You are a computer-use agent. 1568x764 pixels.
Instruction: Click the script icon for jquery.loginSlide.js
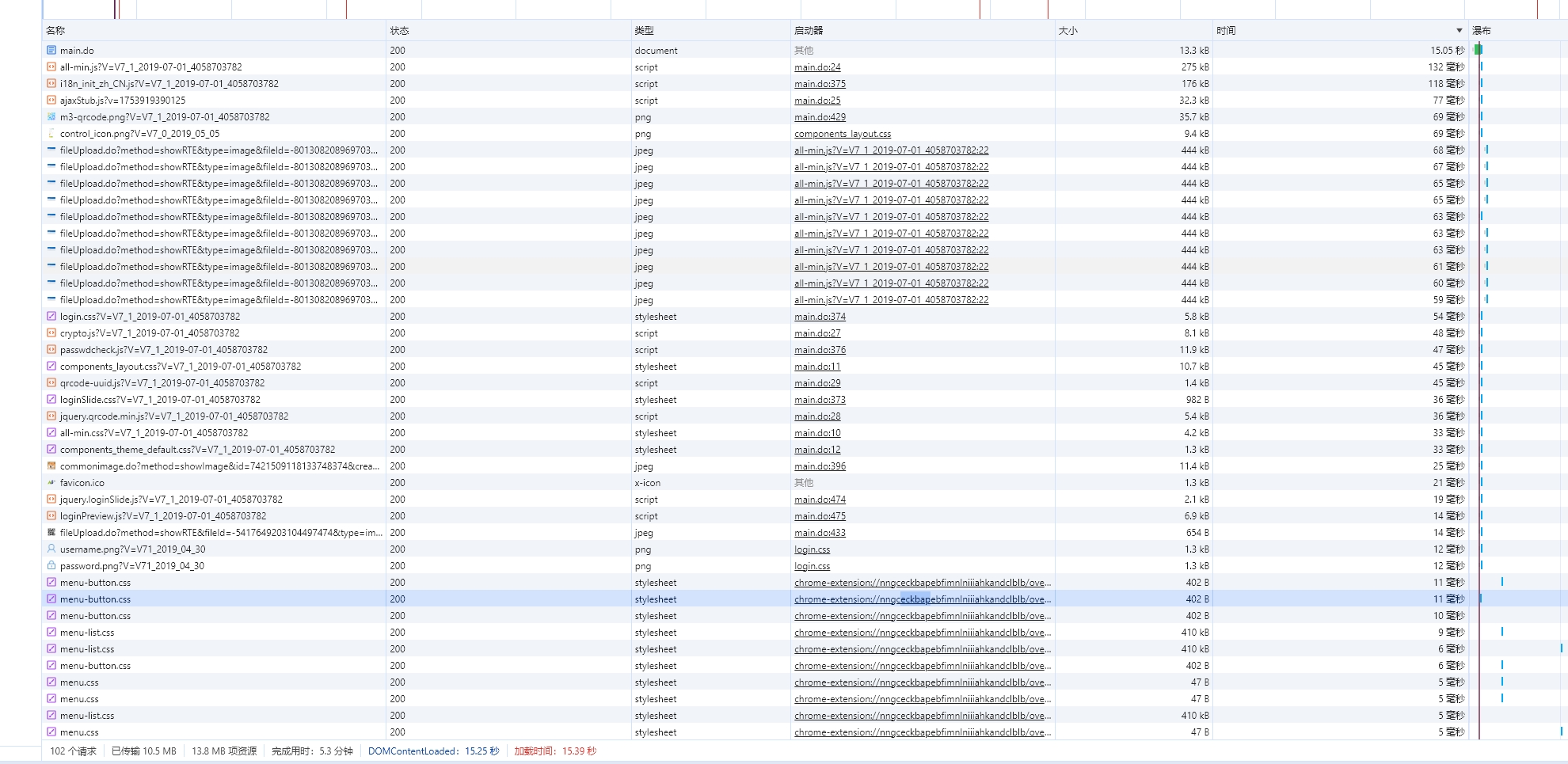(x=51, y=499)
